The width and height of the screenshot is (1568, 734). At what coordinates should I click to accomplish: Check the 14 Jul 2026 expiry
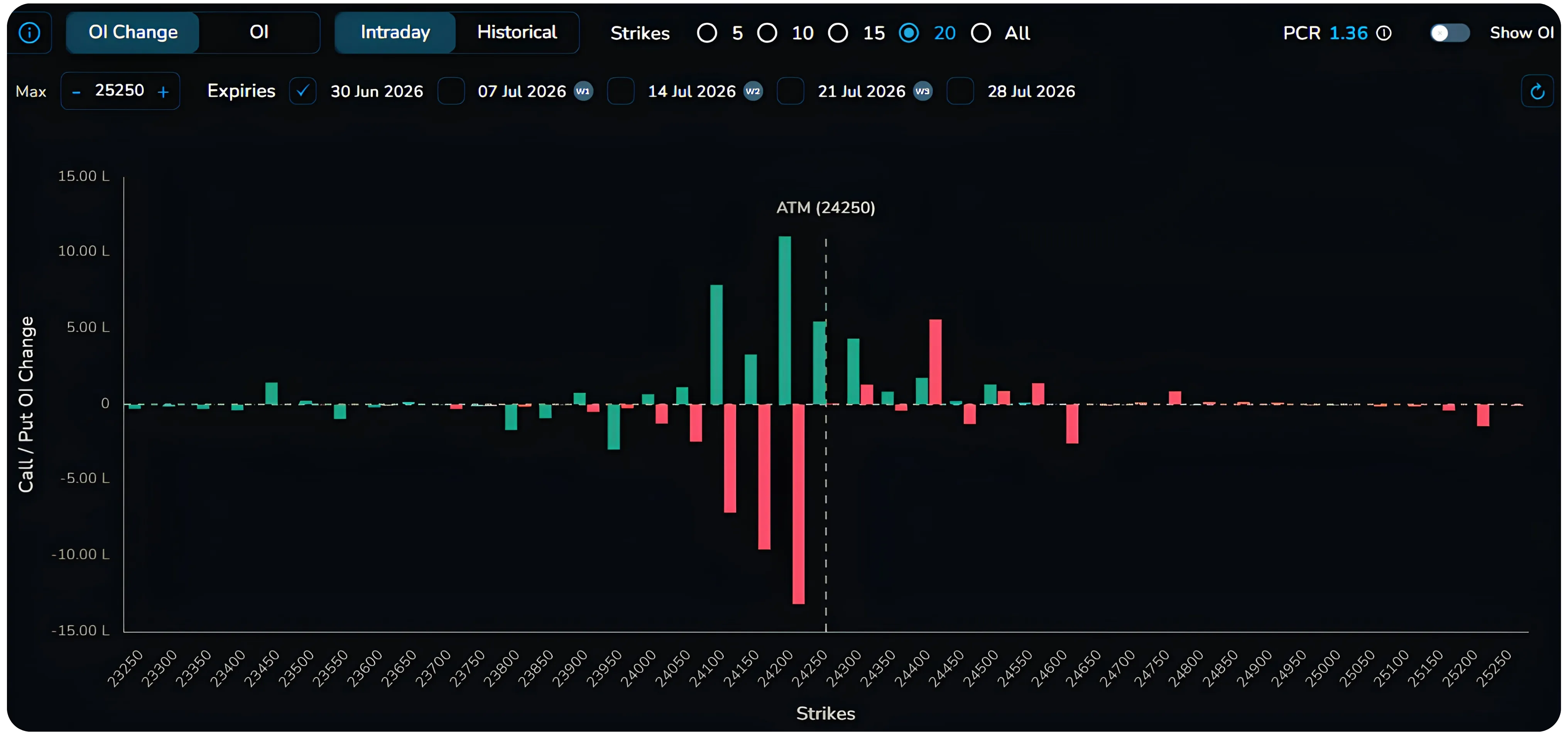point(621,91)
